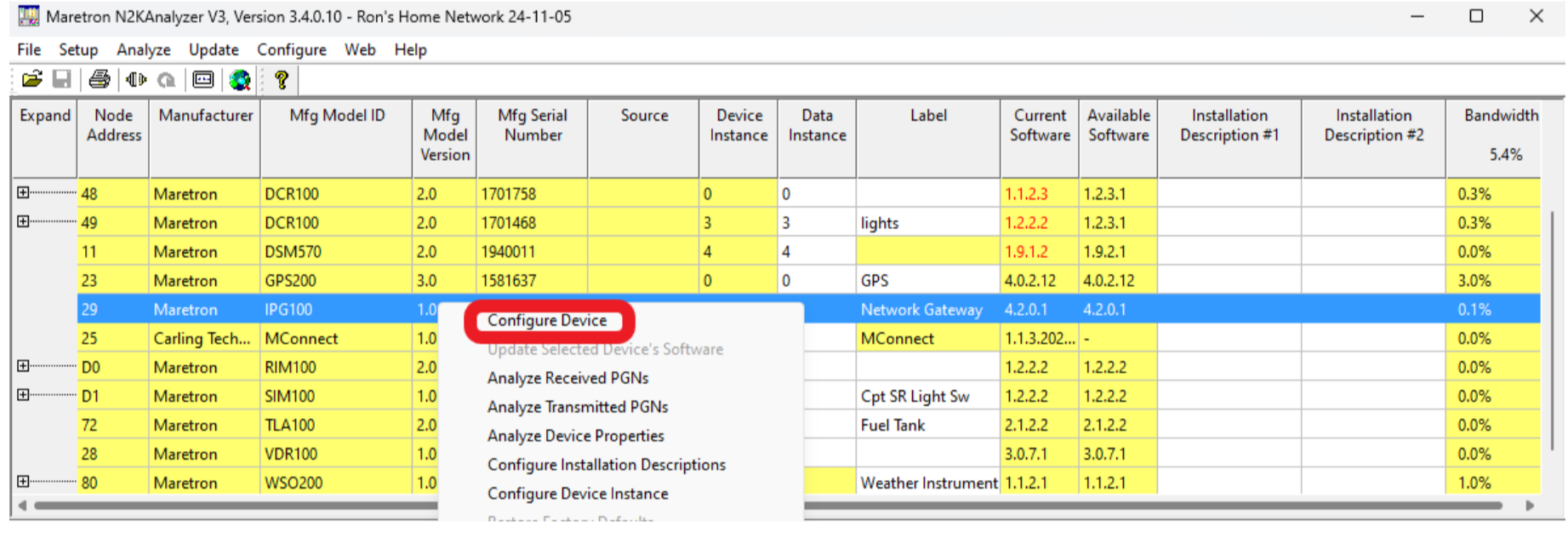Open the Configure menu

292,49
